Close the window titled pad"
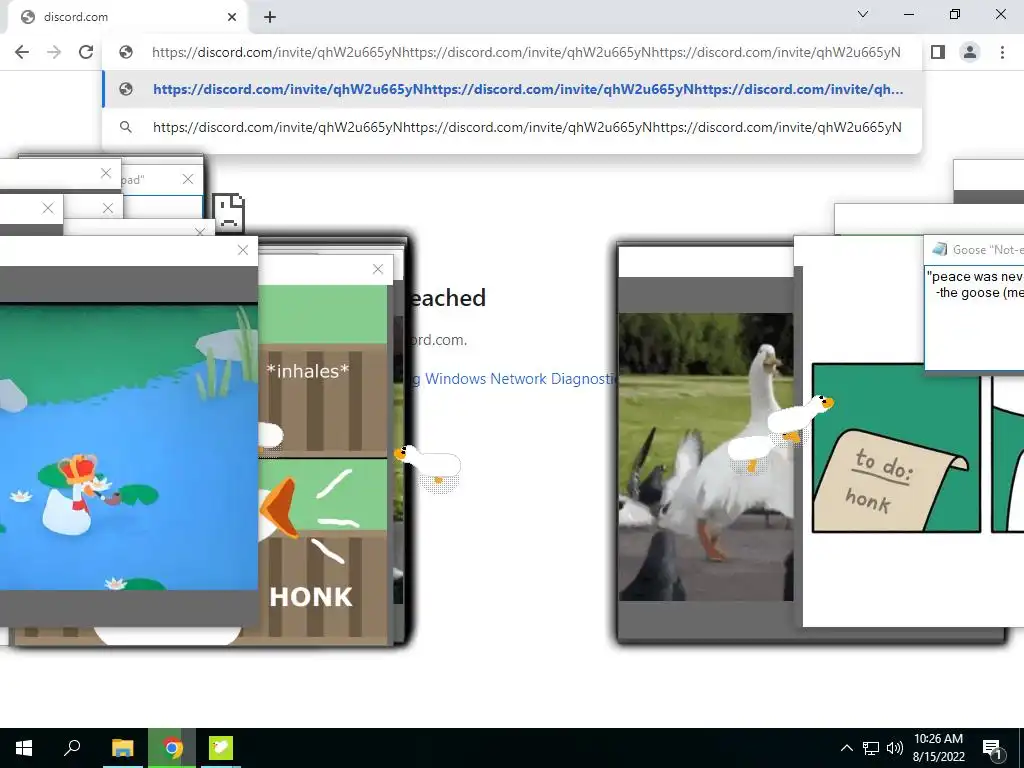 188,179
